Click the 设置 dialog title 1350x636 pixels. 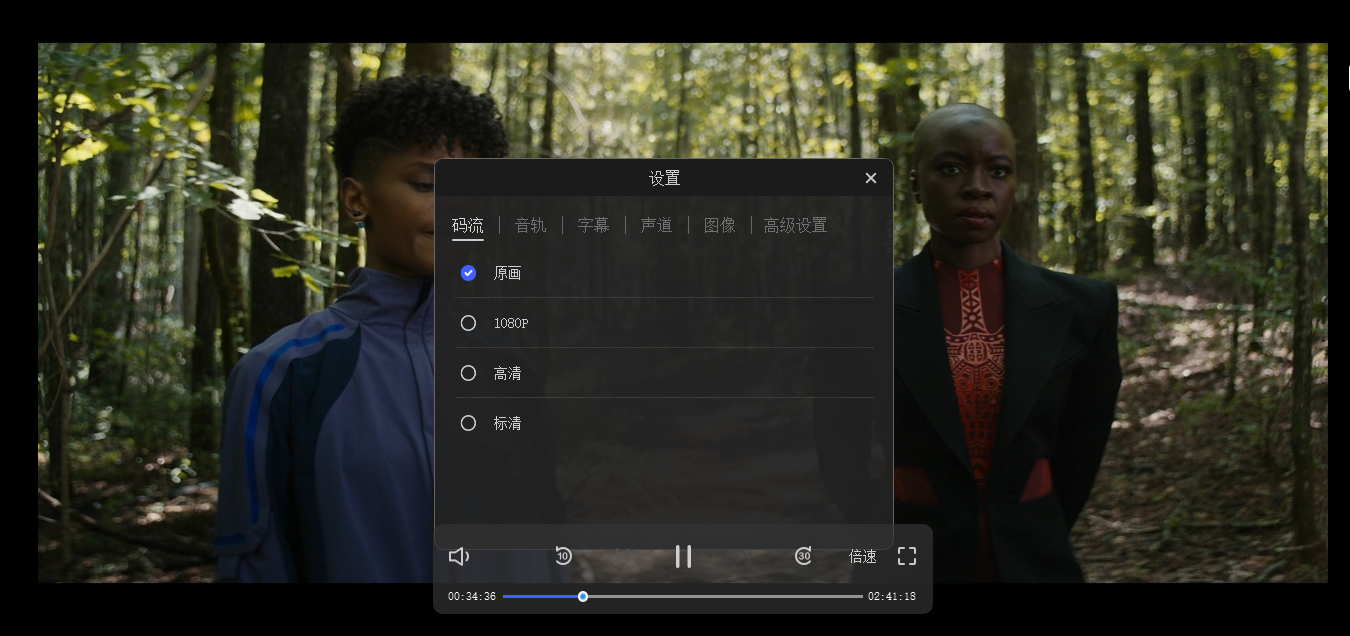pyautogui.click(x=664, y=178)
